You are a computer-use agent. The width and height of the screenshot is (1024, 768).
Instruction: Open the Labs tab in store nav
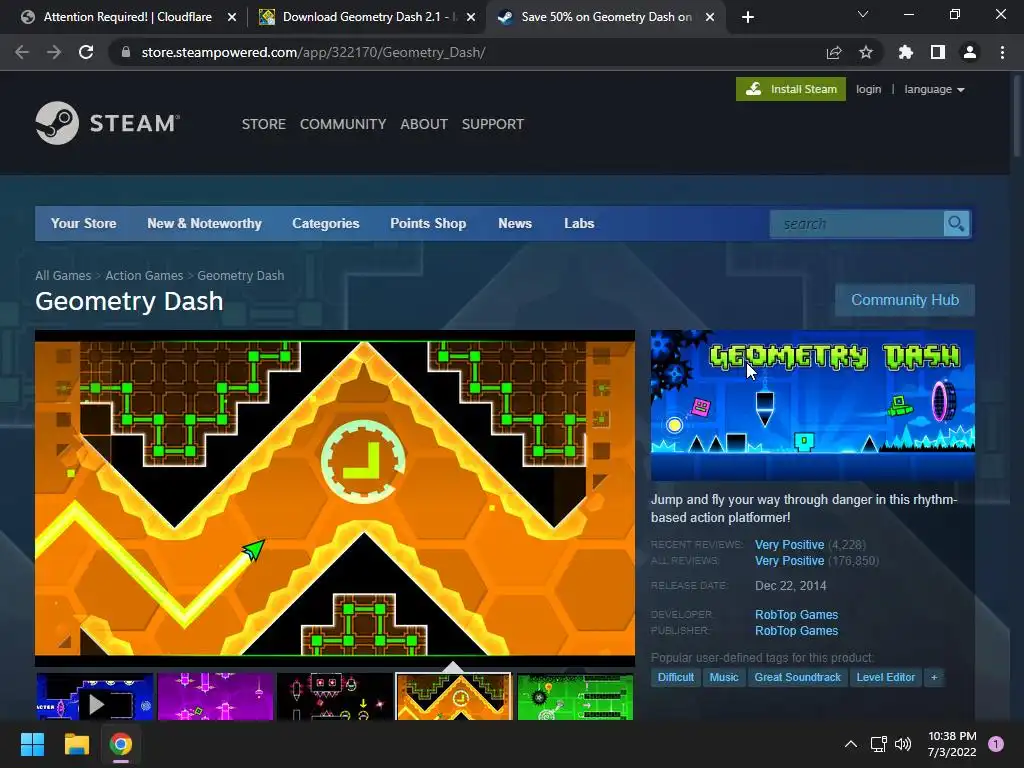pyautogui.click(x=579, y=223)
